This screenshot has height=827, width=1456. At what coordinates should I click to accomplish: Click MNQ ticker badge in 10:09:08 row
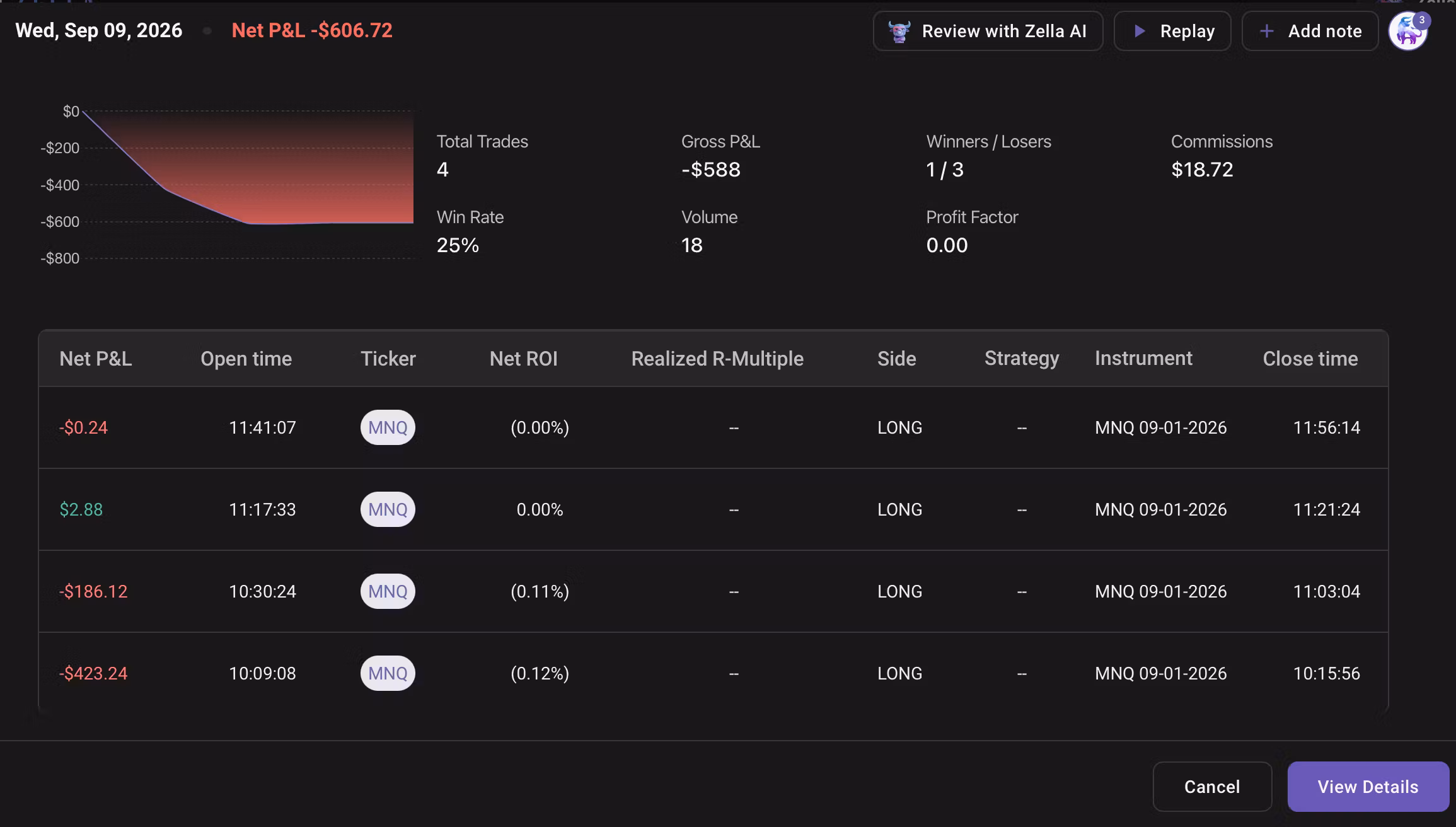(388, 673)
